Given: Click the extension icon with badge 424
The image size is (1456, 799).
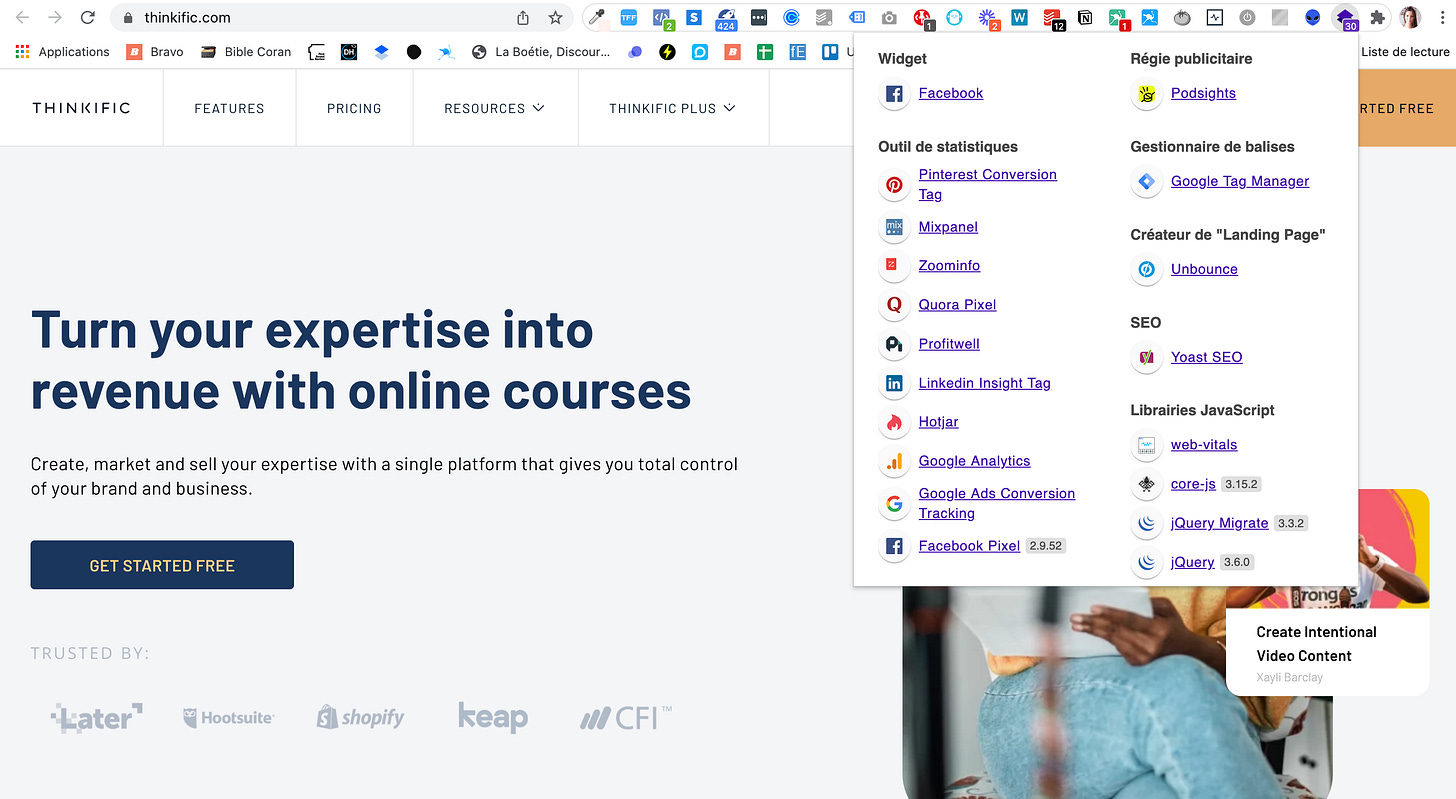Looking at the screenshot, I should point(726,18).
